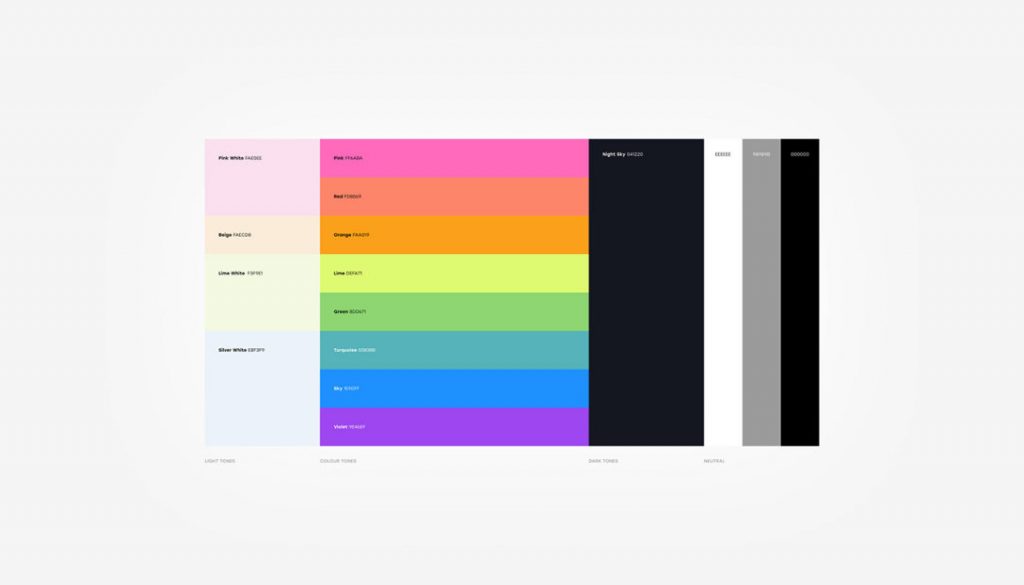Click the 'NEUTRAL' caption
Screen dimensions: 1024x585
714,461
